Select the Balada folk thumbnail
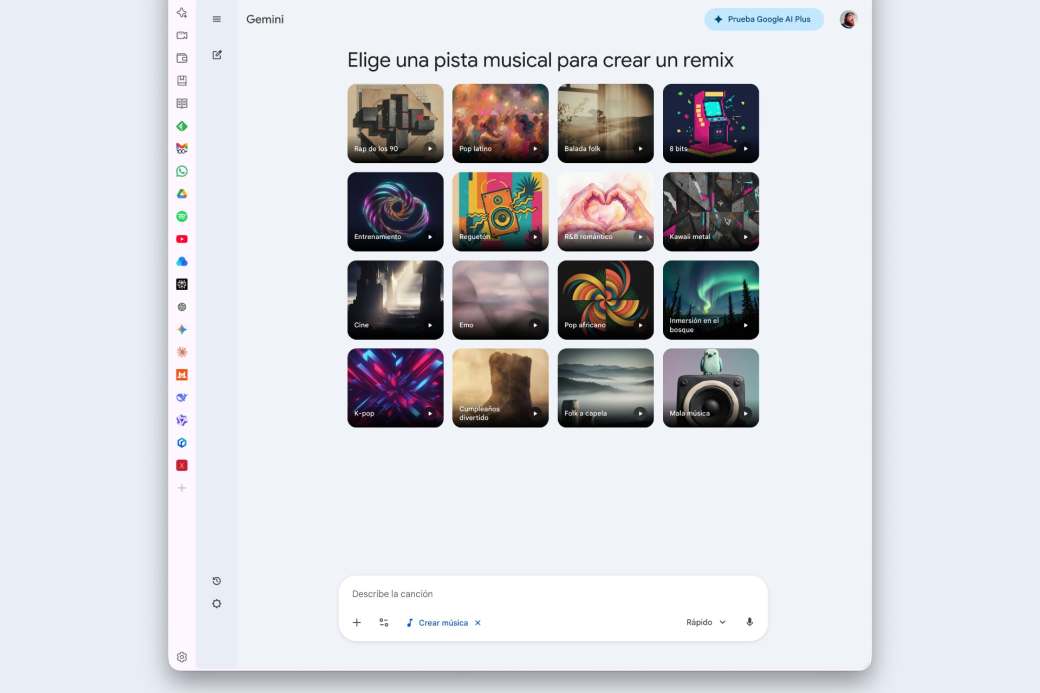 (605, 122)
